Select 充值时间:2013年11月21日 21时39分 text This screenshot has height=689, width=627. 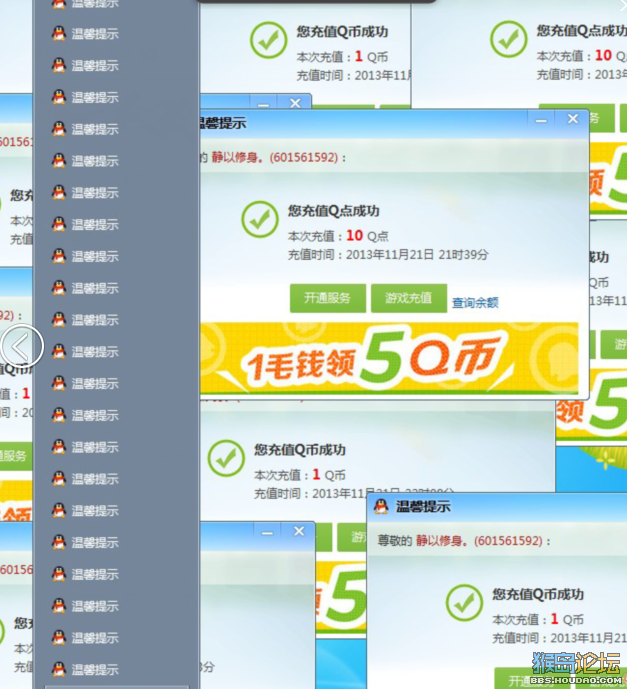388,255
